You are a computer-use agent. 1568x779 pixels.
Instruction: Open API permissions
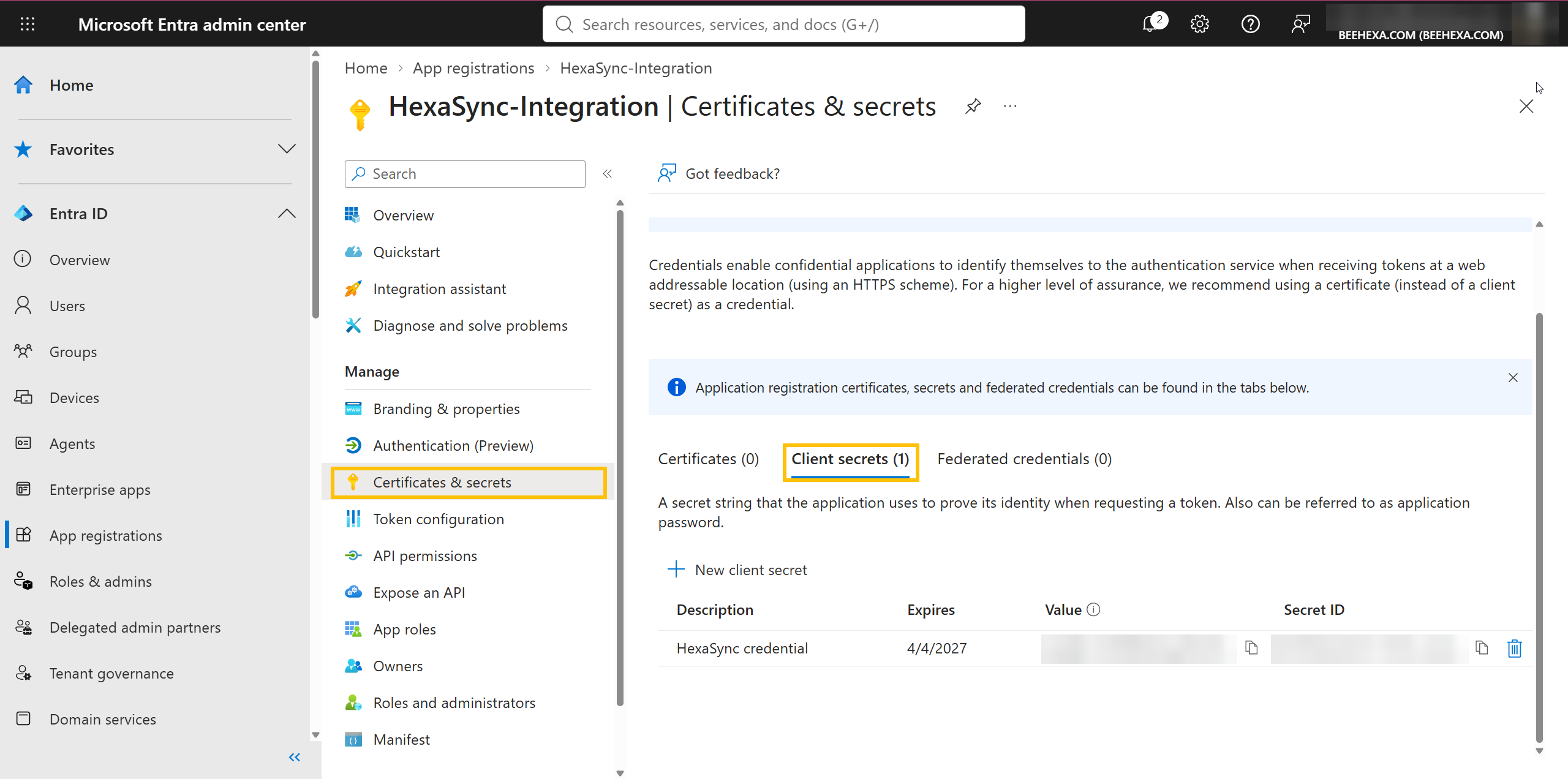coord(424,556)
